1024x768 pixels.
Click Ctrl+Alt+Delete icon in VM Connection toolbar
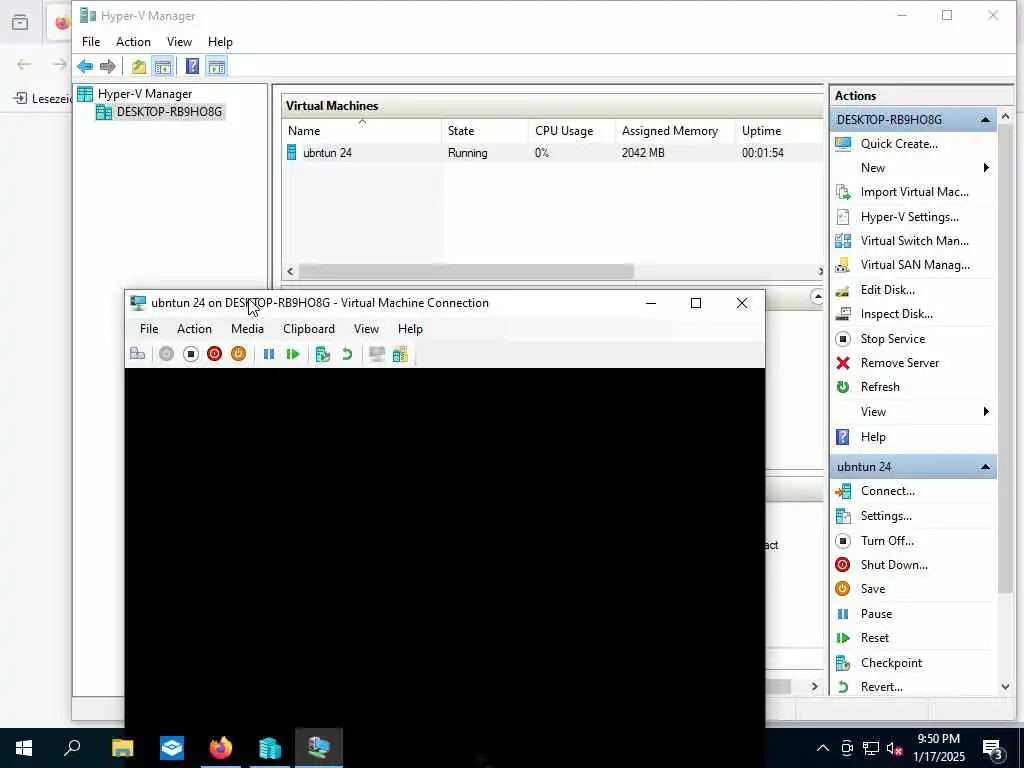coord(138,354)
